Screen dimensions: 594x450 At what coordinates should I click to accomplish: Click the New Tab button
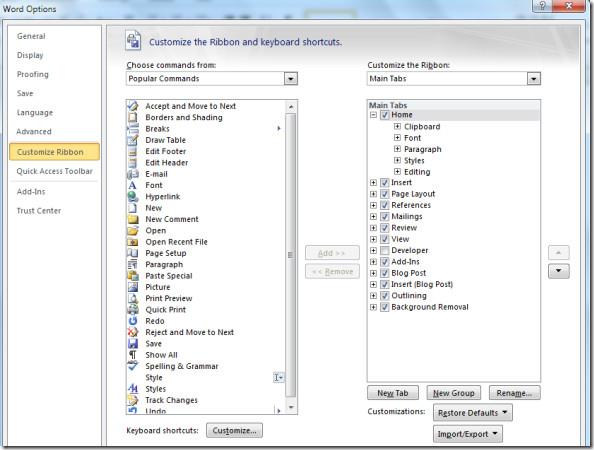[393, 393]
